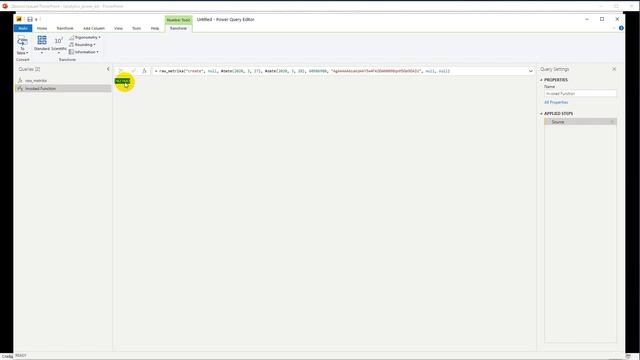Open the To Table convert dropdown
This screenshot has height=360, width=640.
pyautogui.click(x=22, y=45)
